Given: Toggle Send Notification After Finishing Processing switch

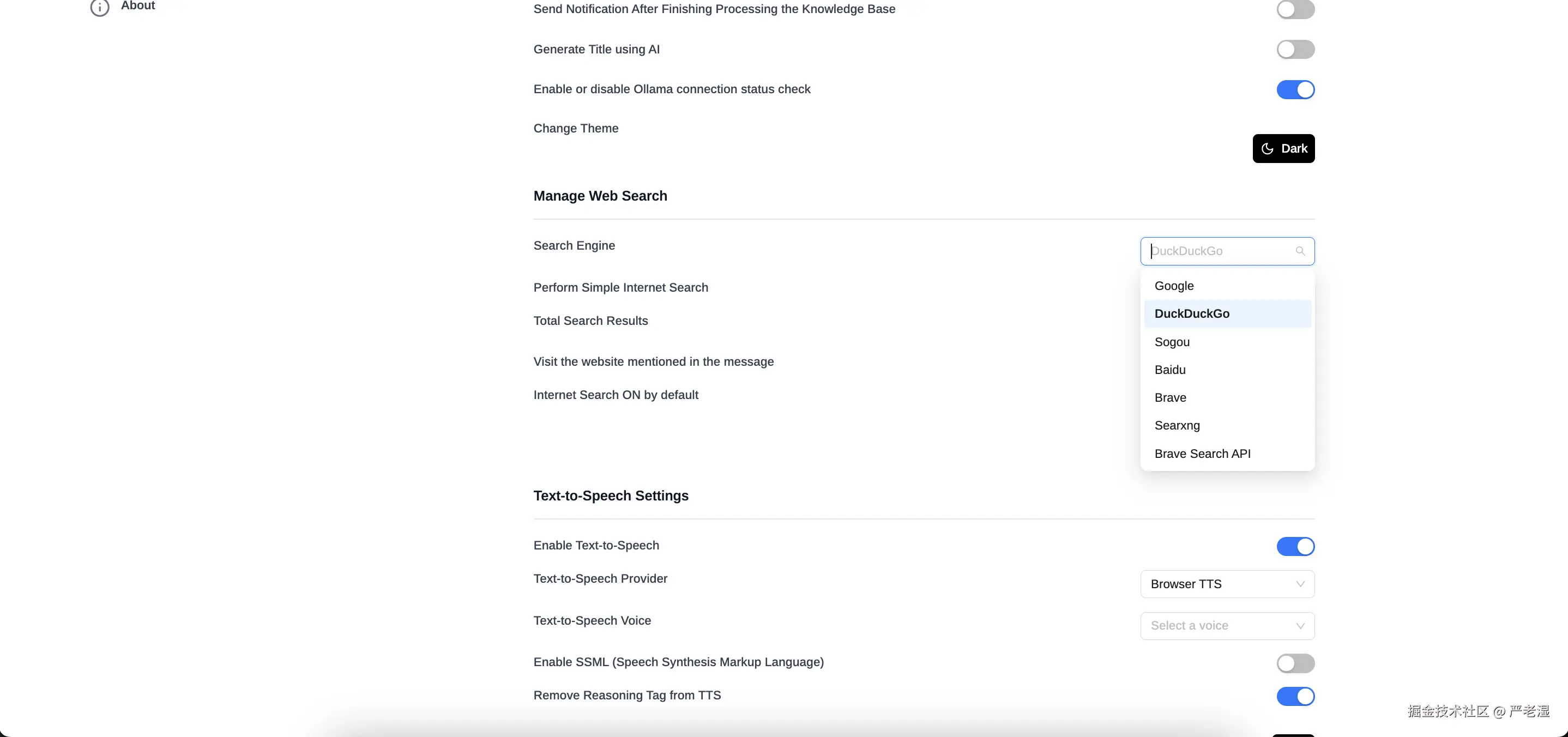Looking at the screenshot, I should pos(1295,9).
